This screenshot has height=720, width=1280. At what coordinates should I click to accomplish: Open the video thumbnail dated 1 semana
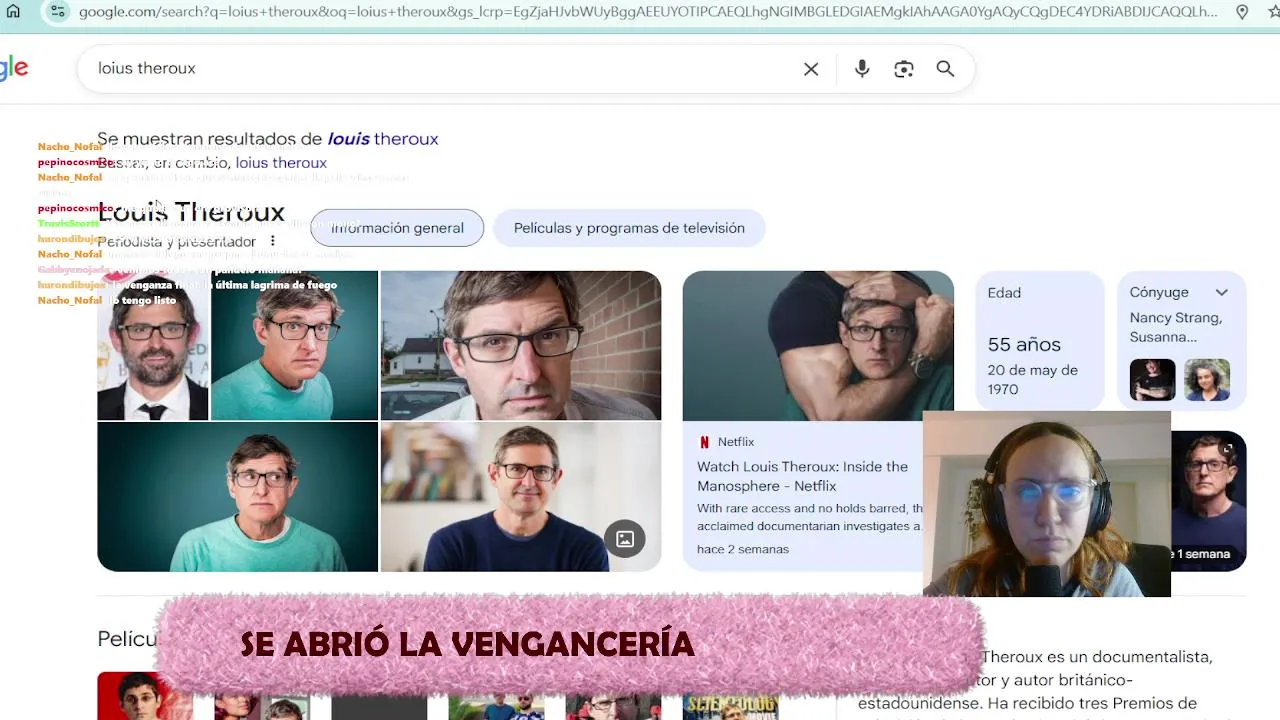pos(1208,501)
